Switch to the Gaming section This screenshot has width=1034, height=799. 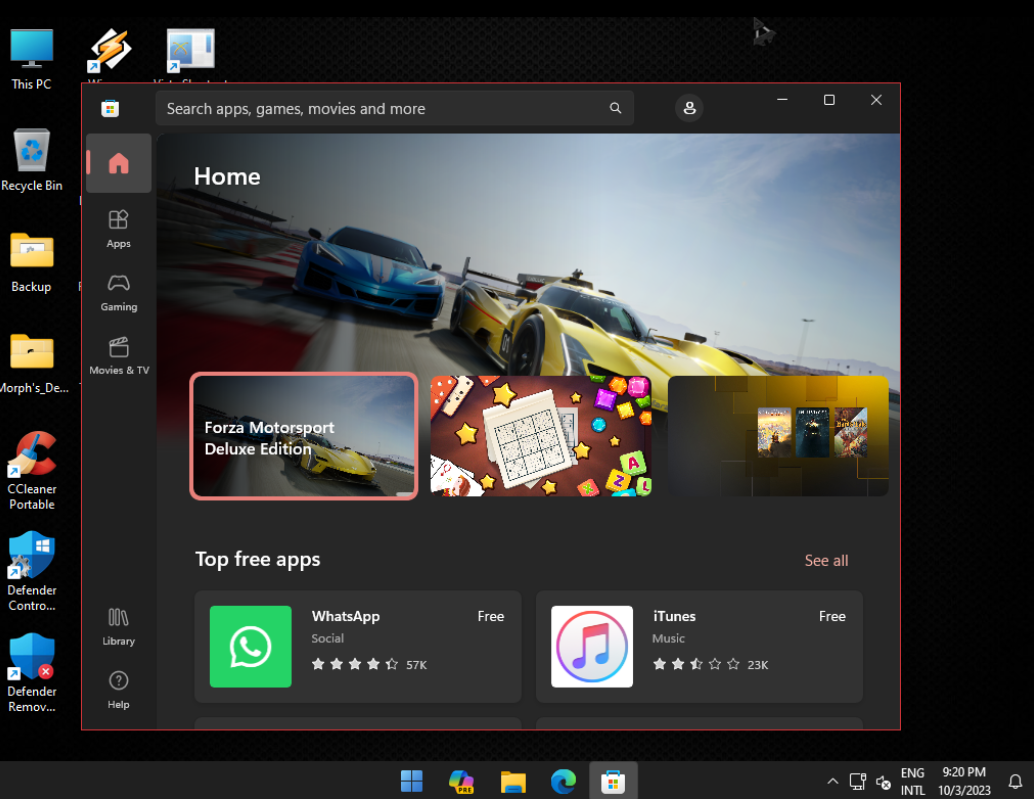(x=119, y=292)
